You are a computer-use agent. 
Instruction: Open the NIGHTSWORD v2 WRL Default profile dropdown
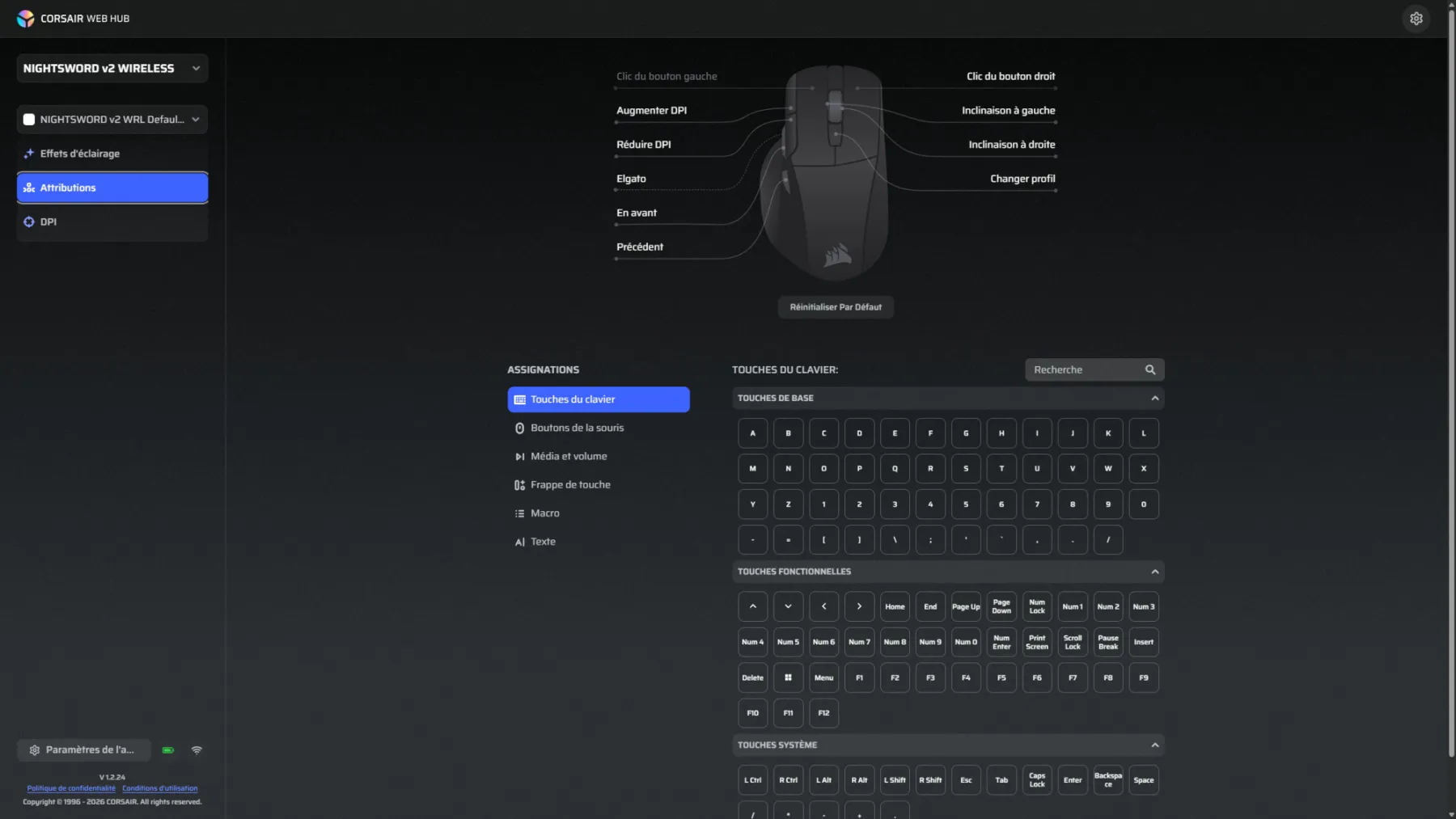pyautogui.click(x=112, y=120)
